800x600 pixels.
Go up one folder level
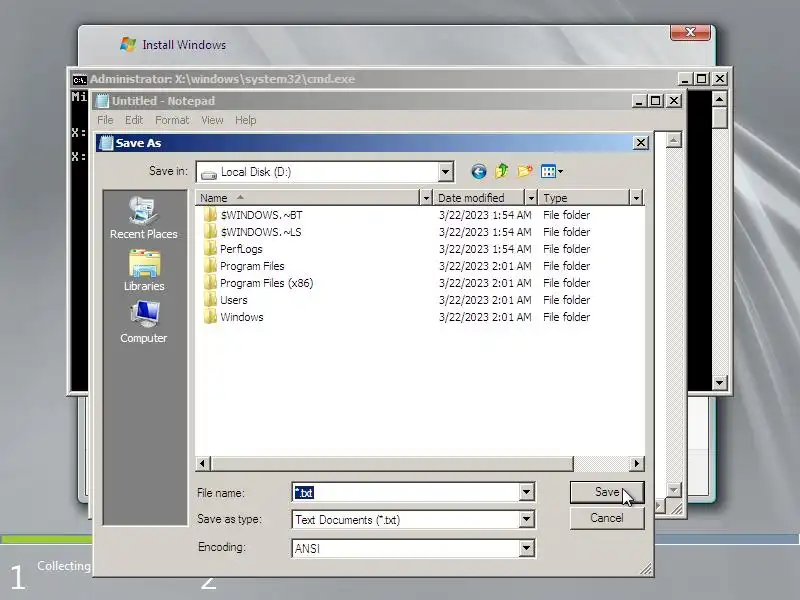point(502,171)
